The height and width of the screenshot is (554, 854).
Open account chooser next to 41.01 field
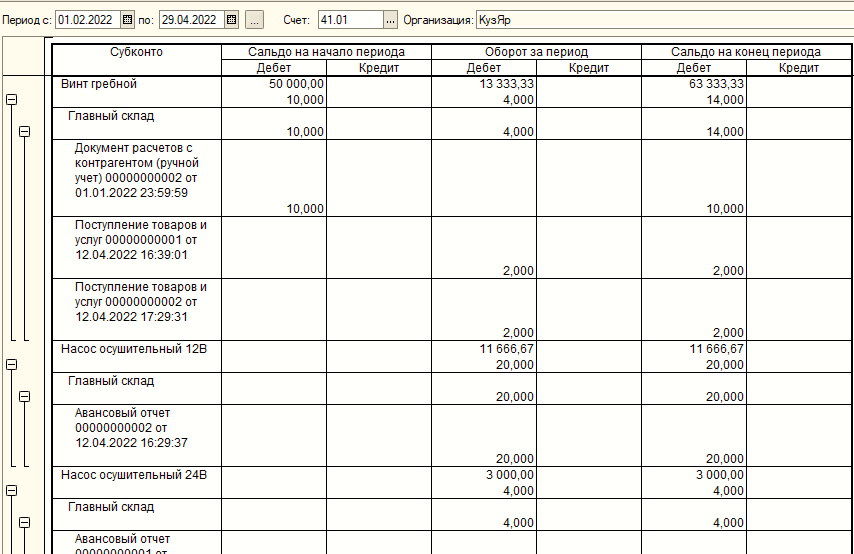391,20
